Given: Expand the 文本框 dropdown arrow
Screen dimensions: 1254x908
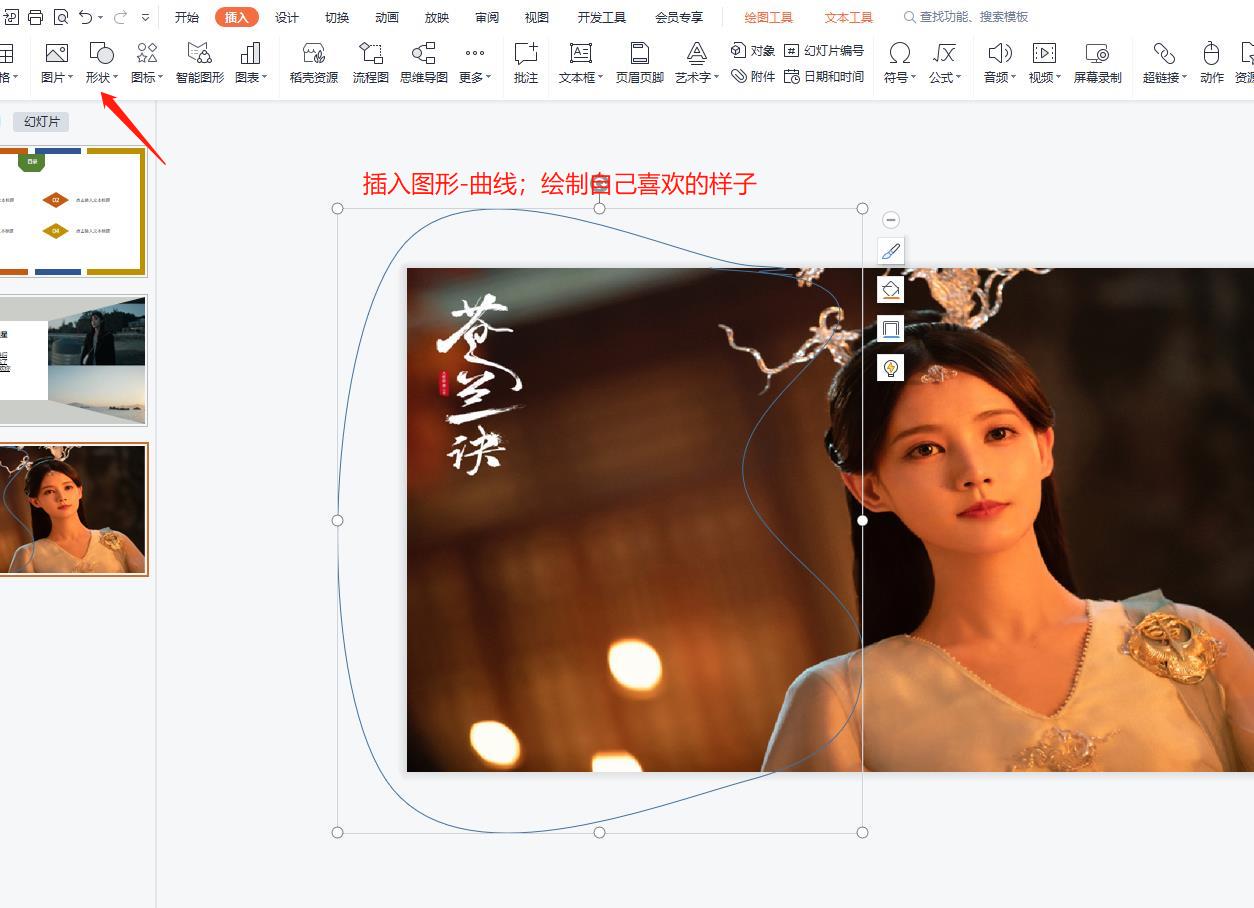Looking at the screenshot, I should point(600,78).
